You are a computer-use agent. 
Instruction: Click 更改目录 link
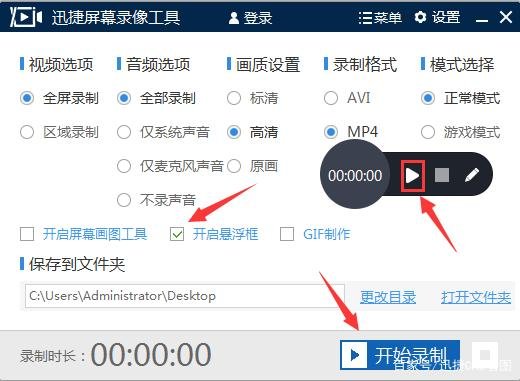pos(388,297)
